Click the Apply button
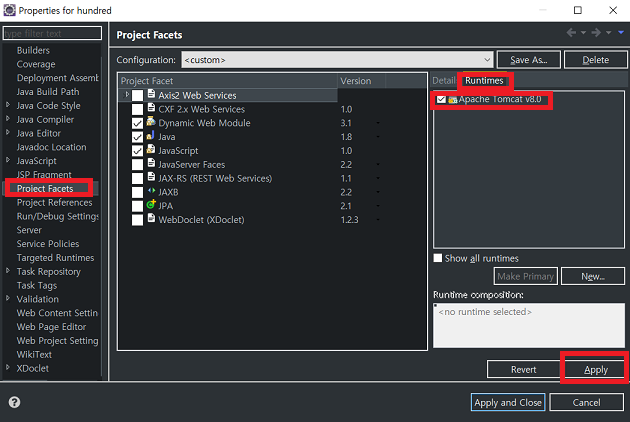The width and height of the screenshot is (630, 422). (x=596, y=369)
